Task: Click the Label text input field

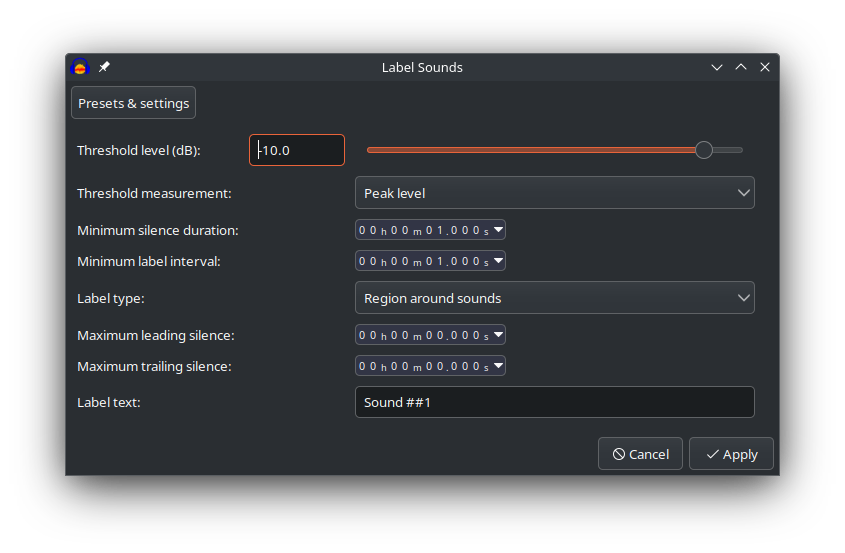Action: (554, 402)
